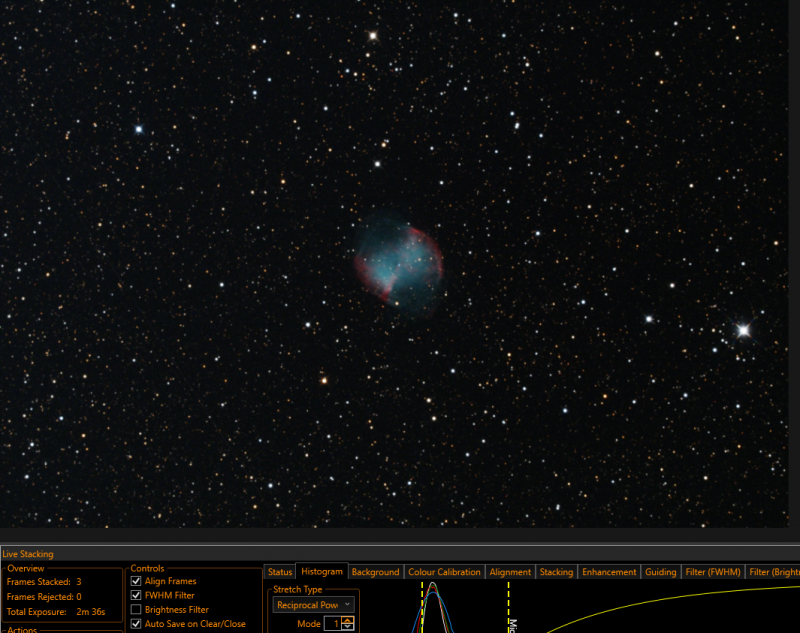This screenshot has width=800, height=633.
Task: Open the Background tab
Action: [376, 572]
